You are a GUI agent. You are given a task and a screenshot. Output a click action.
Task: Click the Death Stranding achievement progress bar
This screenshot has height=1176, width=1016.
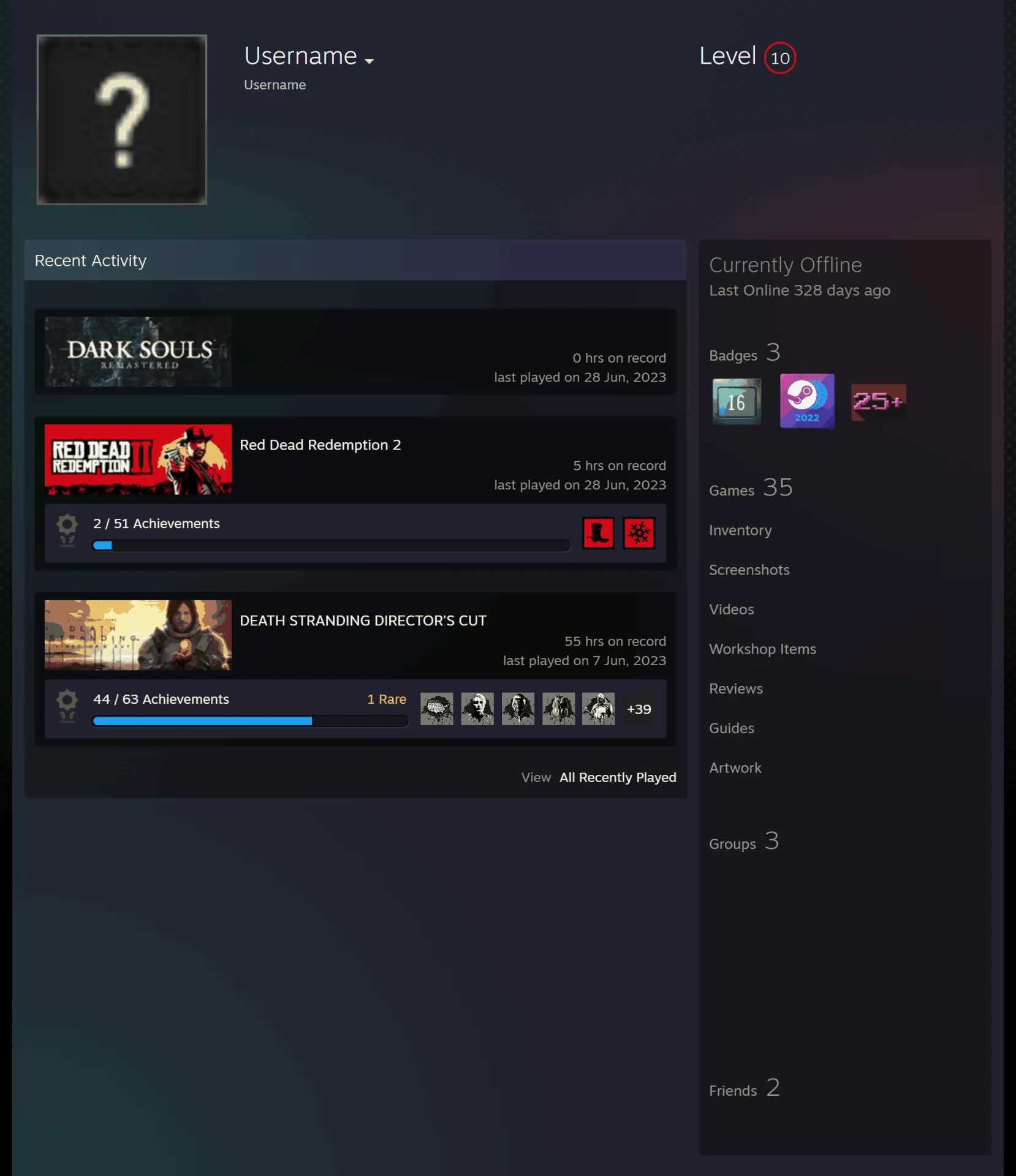250,722
